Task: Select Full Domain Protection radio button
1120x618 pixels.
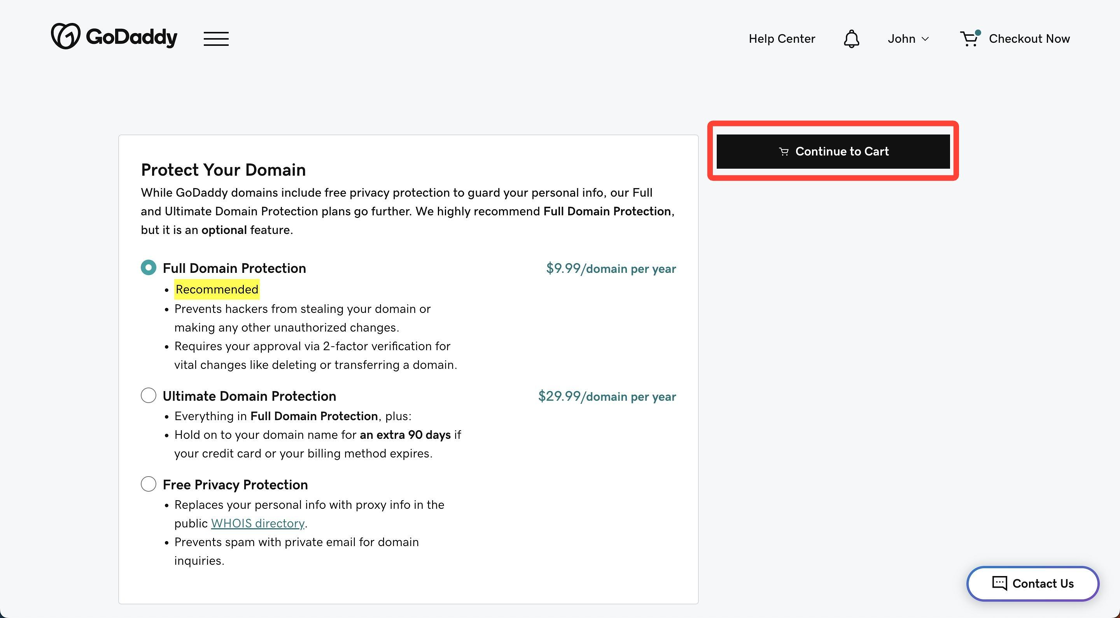Action: [149, 267]
